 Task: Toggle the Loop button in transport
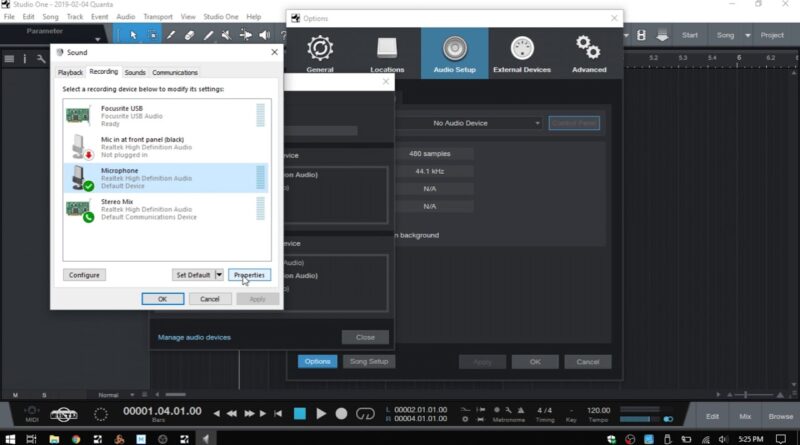point(365,413)
